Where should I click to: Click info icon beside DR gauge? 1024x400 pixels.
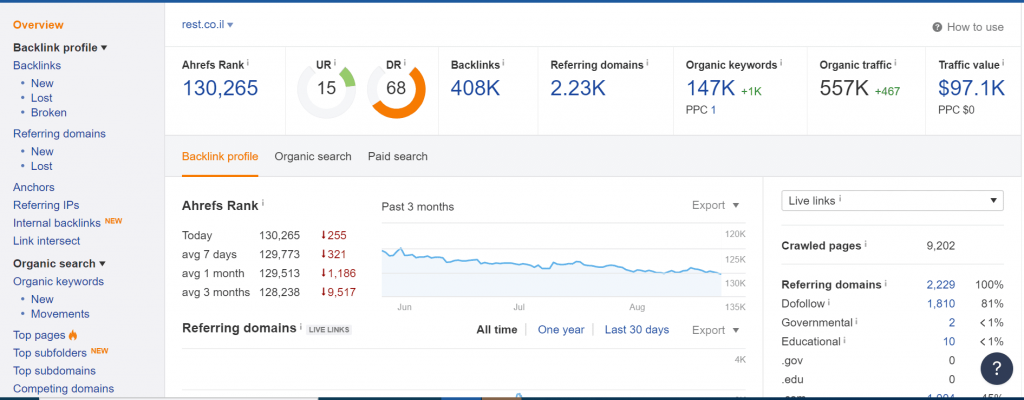[404, 63]
